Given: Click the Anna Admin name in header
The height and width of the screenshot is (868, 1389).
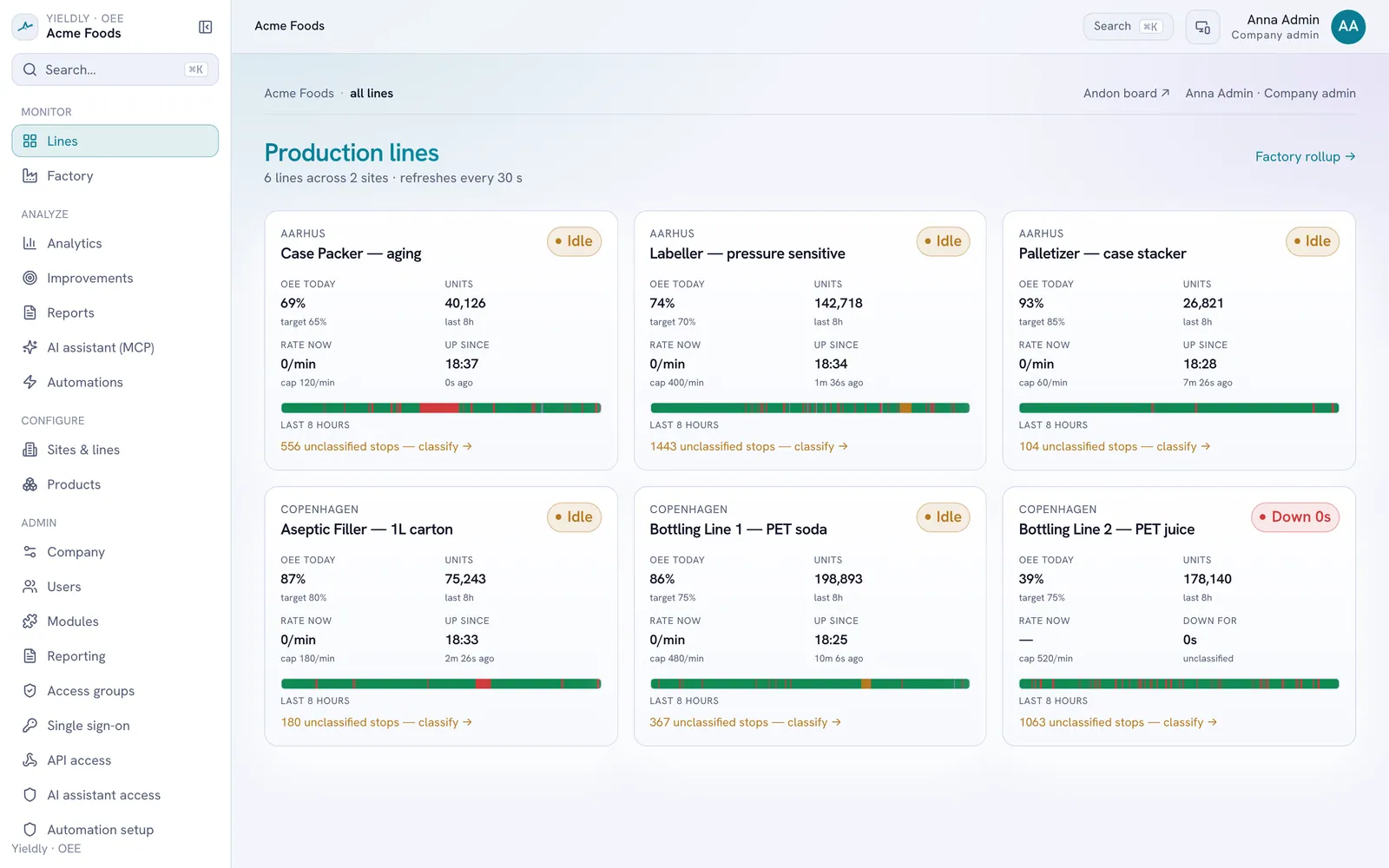Looking at the screenshot, I should point(1282,20).
